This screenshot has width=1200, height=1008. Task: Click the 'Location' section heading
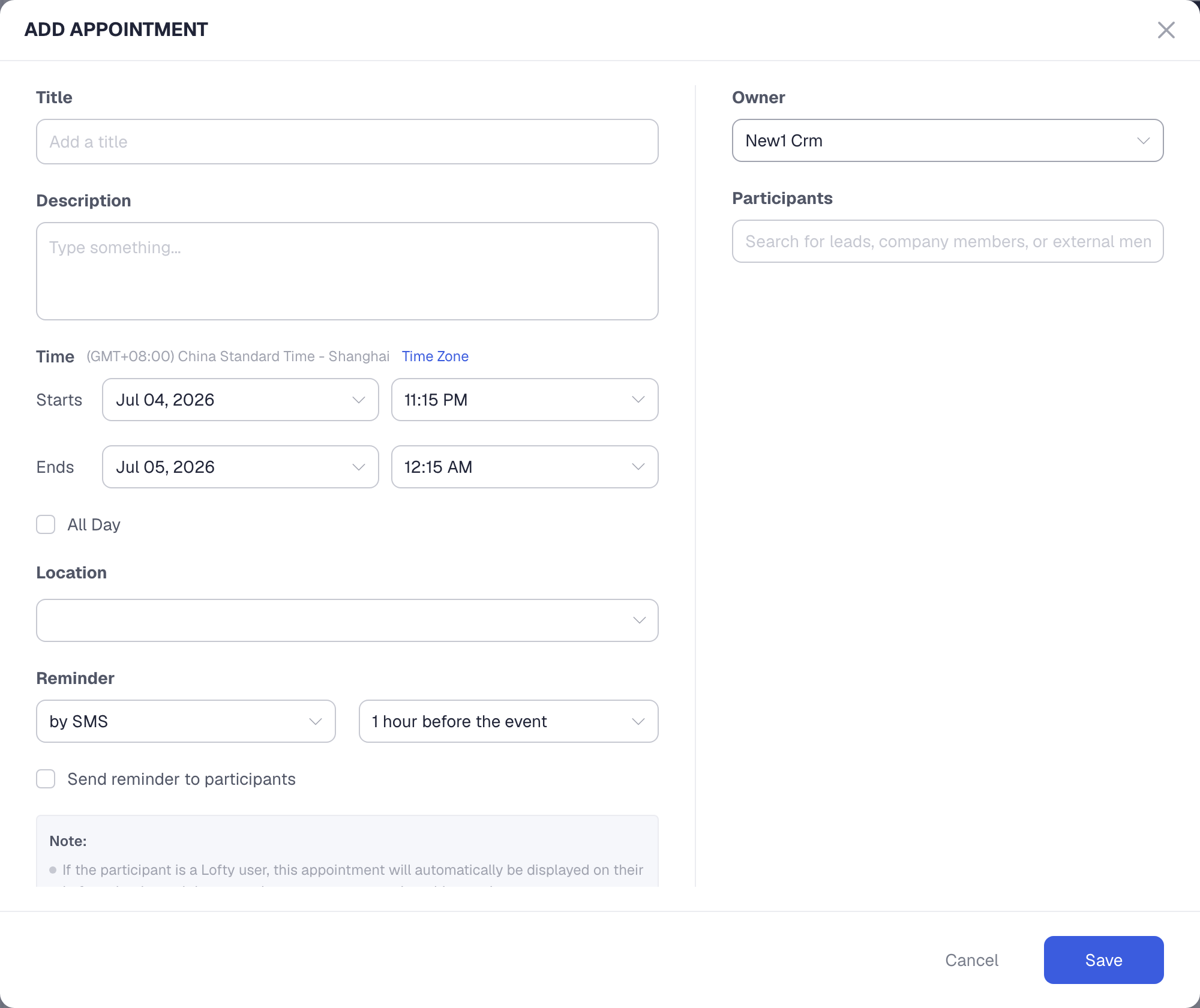click(x=72, y=572)
